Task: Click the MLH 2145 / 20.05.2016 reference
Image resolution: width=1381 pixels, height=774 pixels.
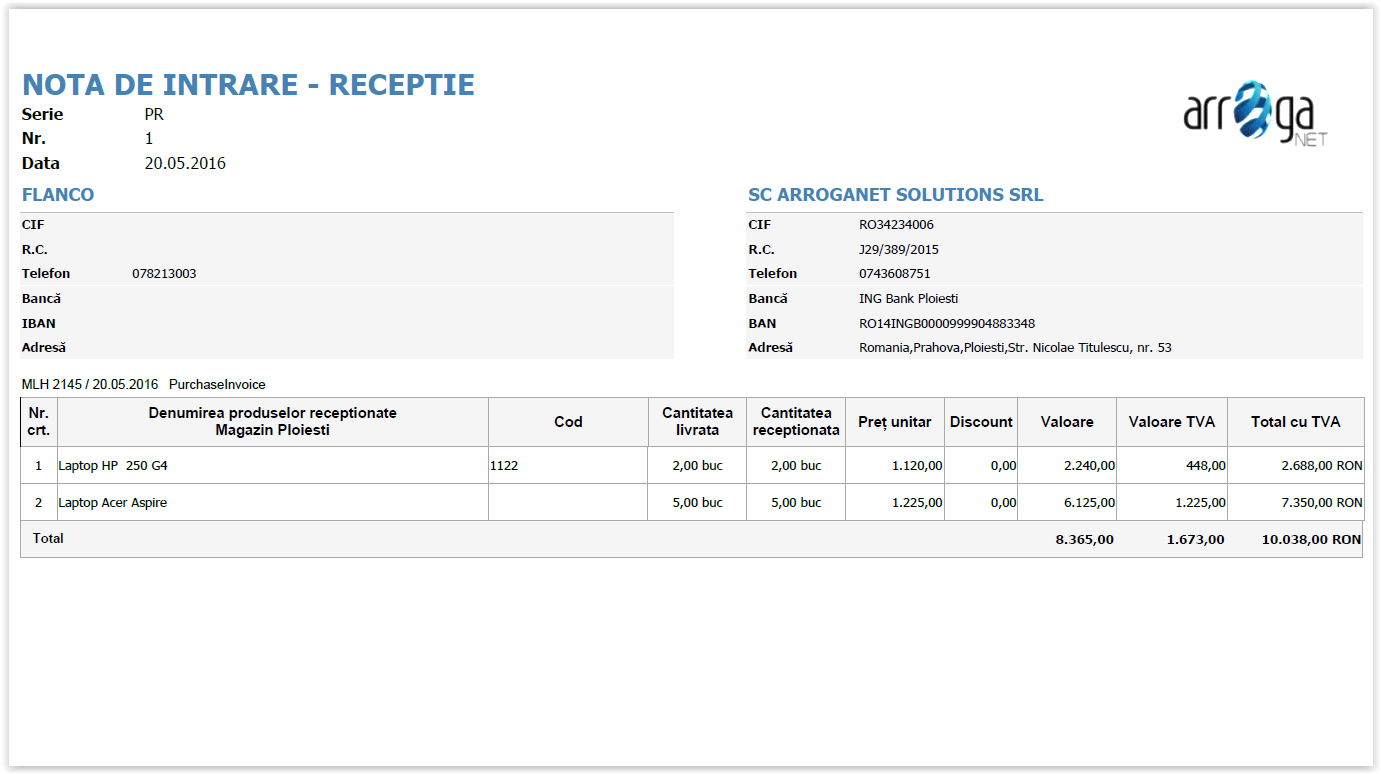Action: (90, 384)
